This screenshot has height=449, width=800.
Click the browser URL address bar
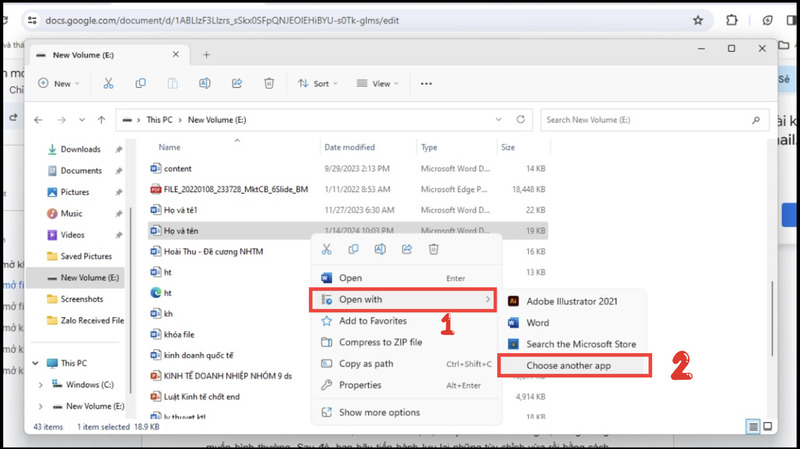(x=365, y=20)
